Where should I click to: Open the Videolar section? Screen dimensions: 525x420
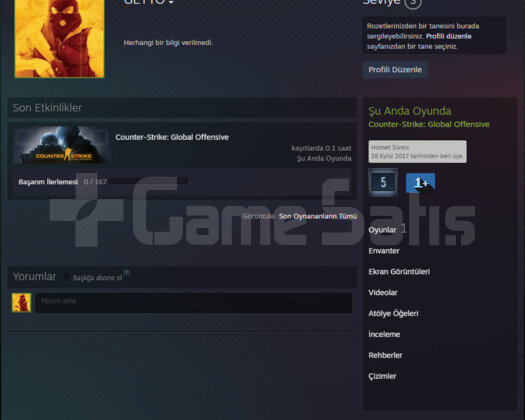(x=383, y=292)
